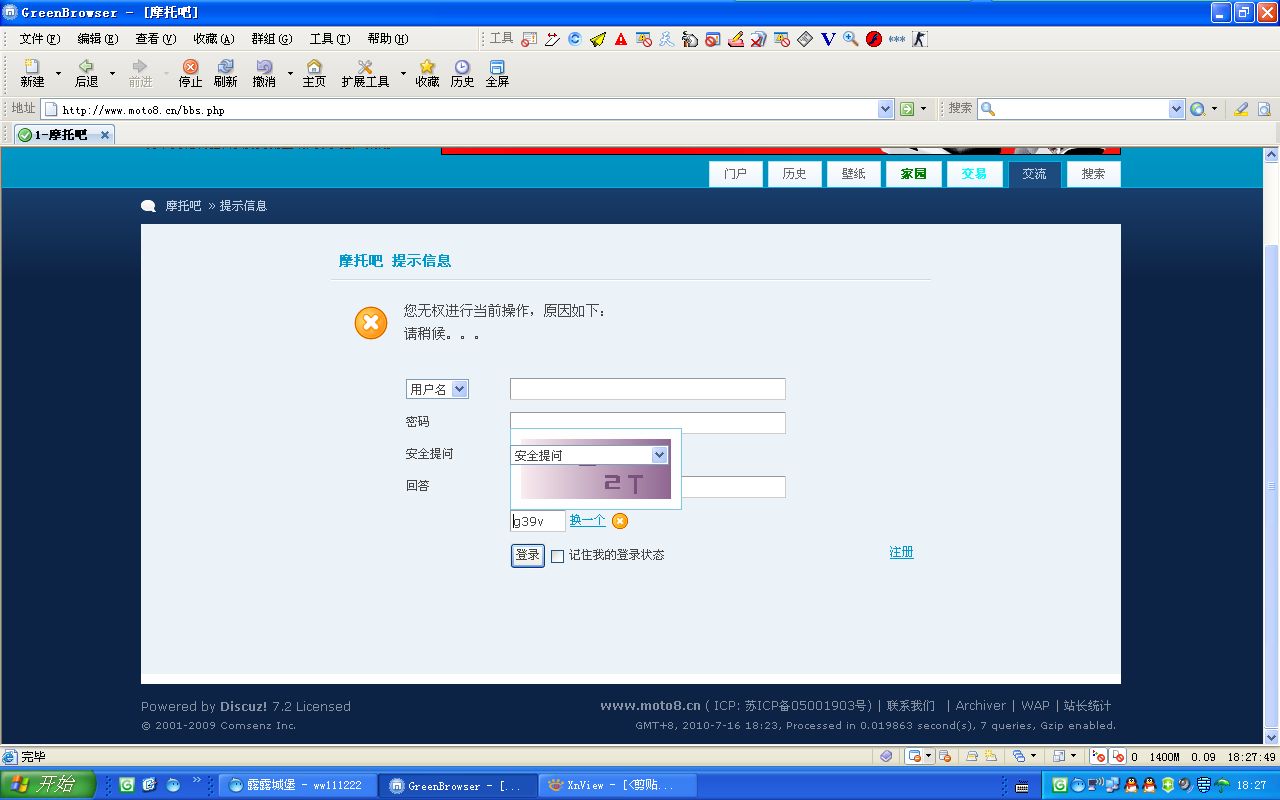The width and height of the screenshot is (1280, 800).
Task: Open the 查看(V) menu
Action: (155, 39)
